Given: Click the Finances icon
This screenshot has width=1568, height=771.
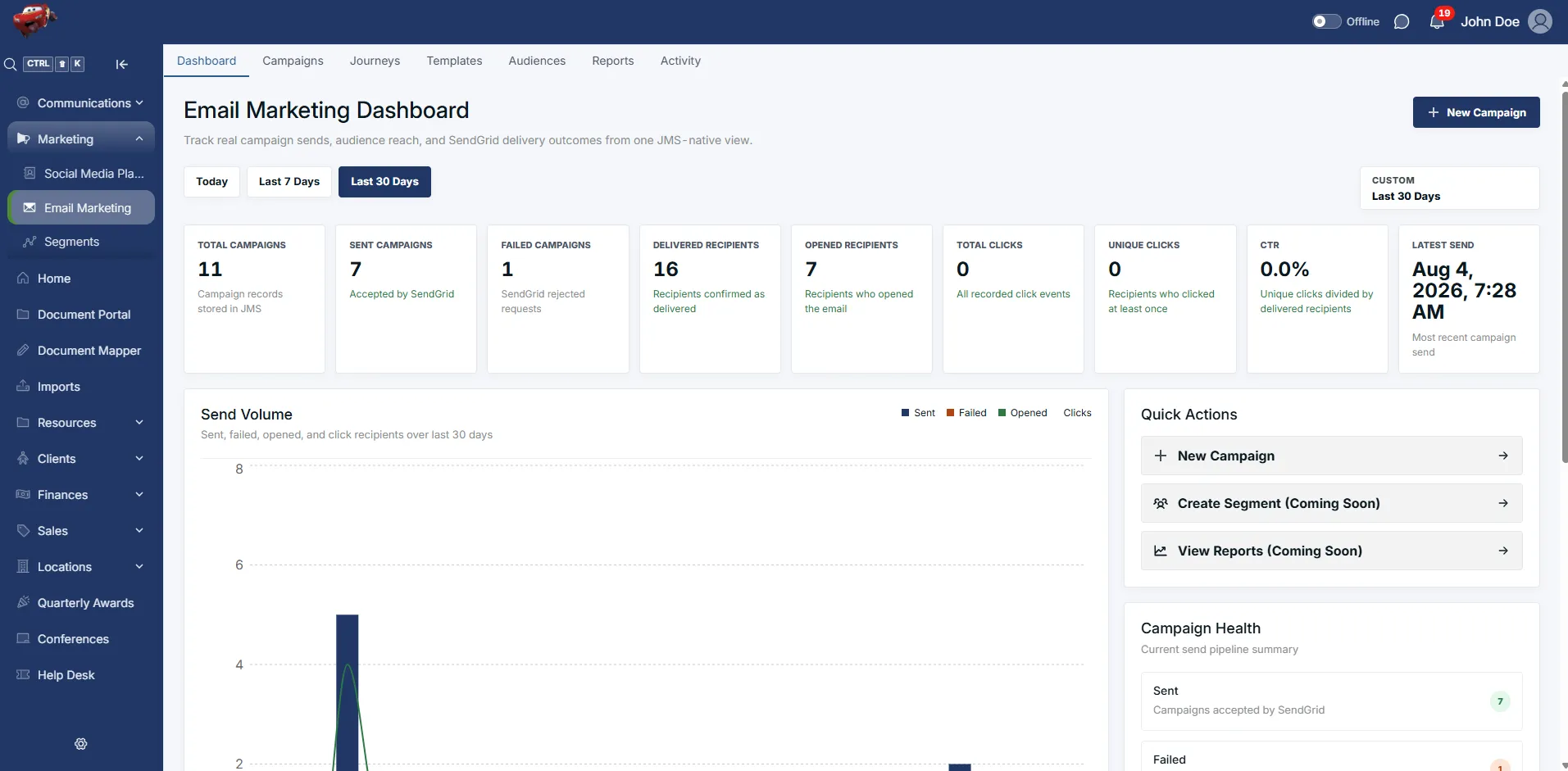Looking at the screenshot, I should click(23, 494).
